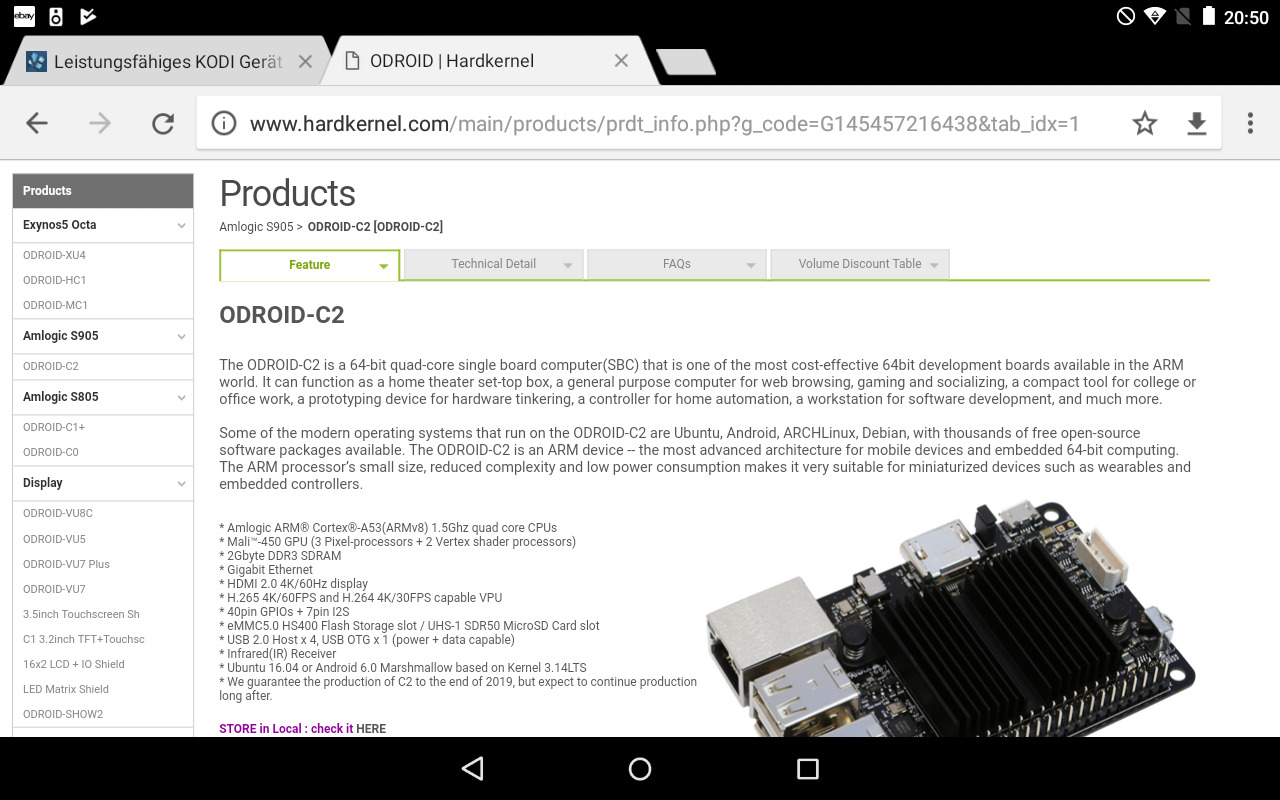Screen dimensions: 1280x800
Task: Open the checkmark store notification icon
Action: (x=88, y=16)
